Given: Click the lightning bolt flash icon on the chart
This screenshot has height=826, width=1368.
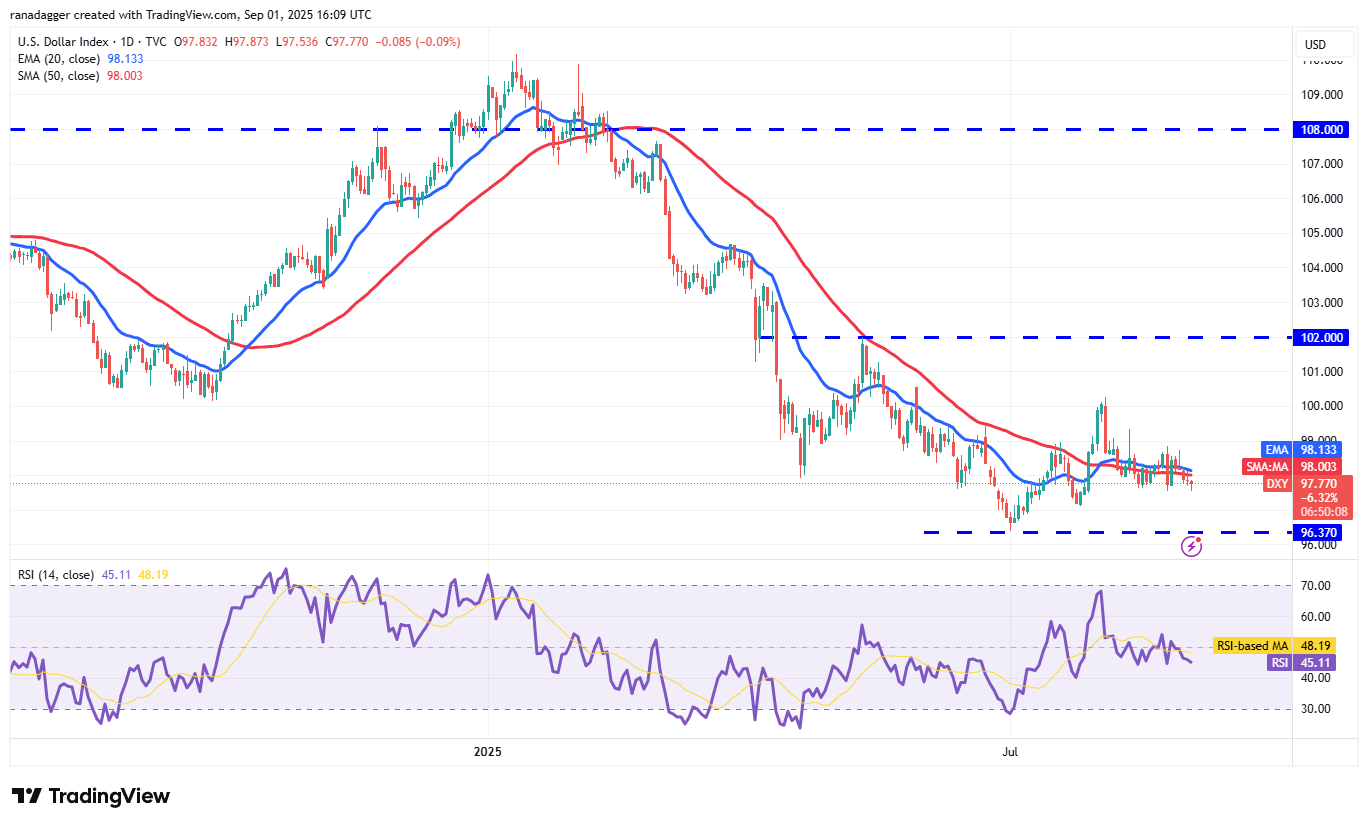Looking at the screenshot, I should click(x=1191, y=546).
